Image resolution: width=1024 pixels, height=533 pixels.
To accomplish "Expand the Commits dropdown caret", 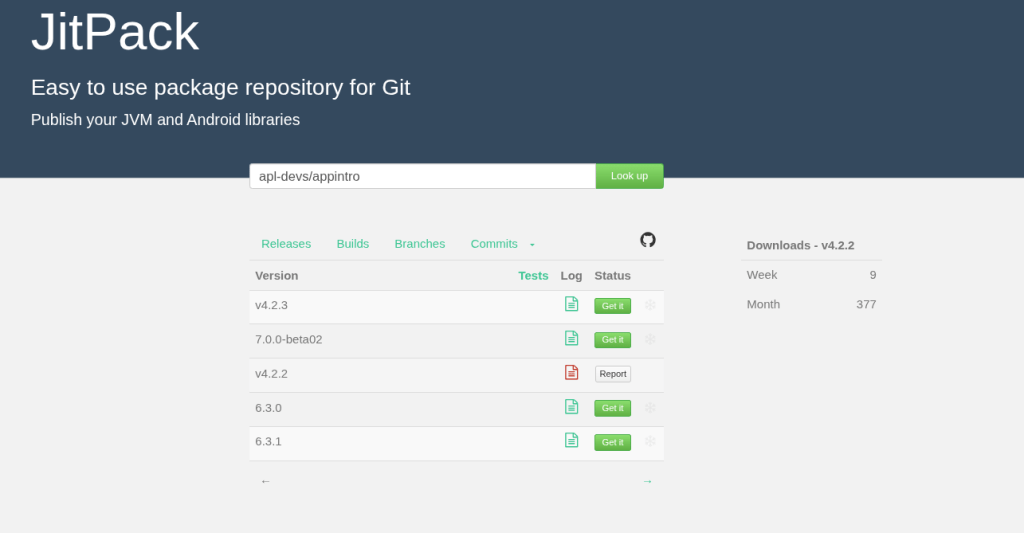I will point(532,245).
